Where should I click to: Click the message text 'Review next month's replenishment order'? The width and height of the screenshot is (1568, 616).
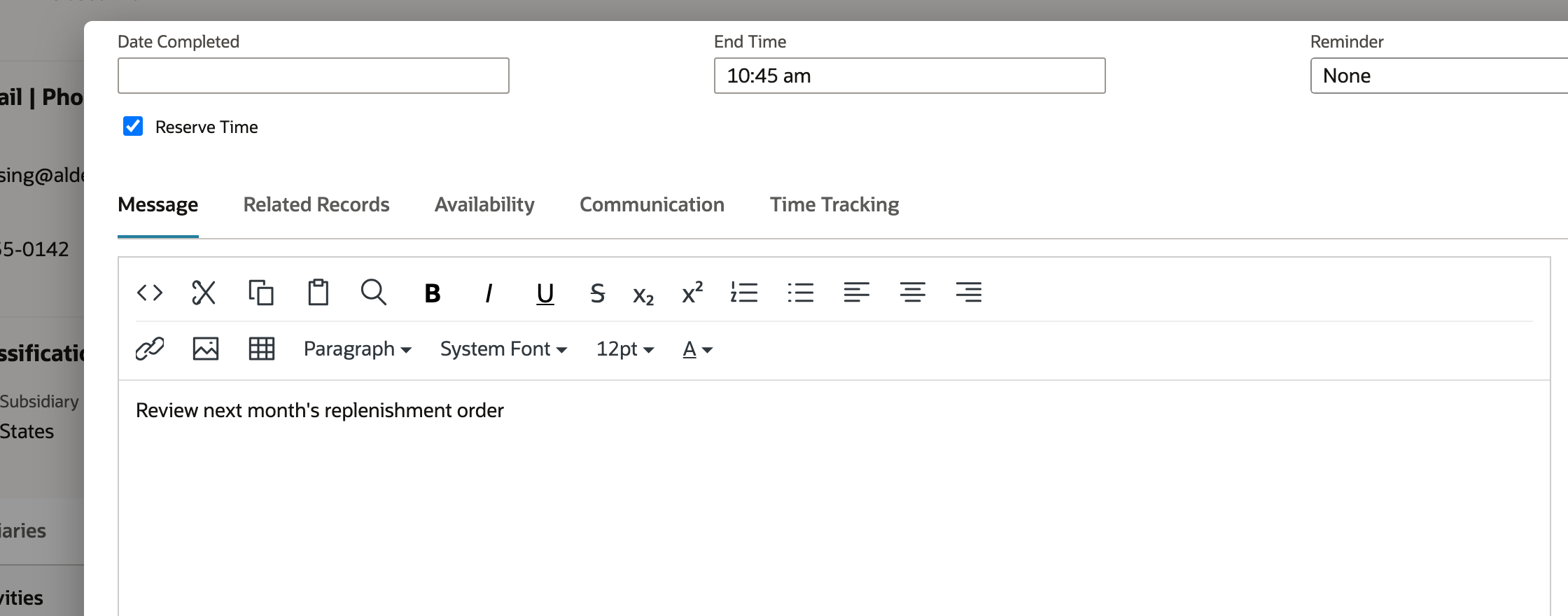point(320,410)
